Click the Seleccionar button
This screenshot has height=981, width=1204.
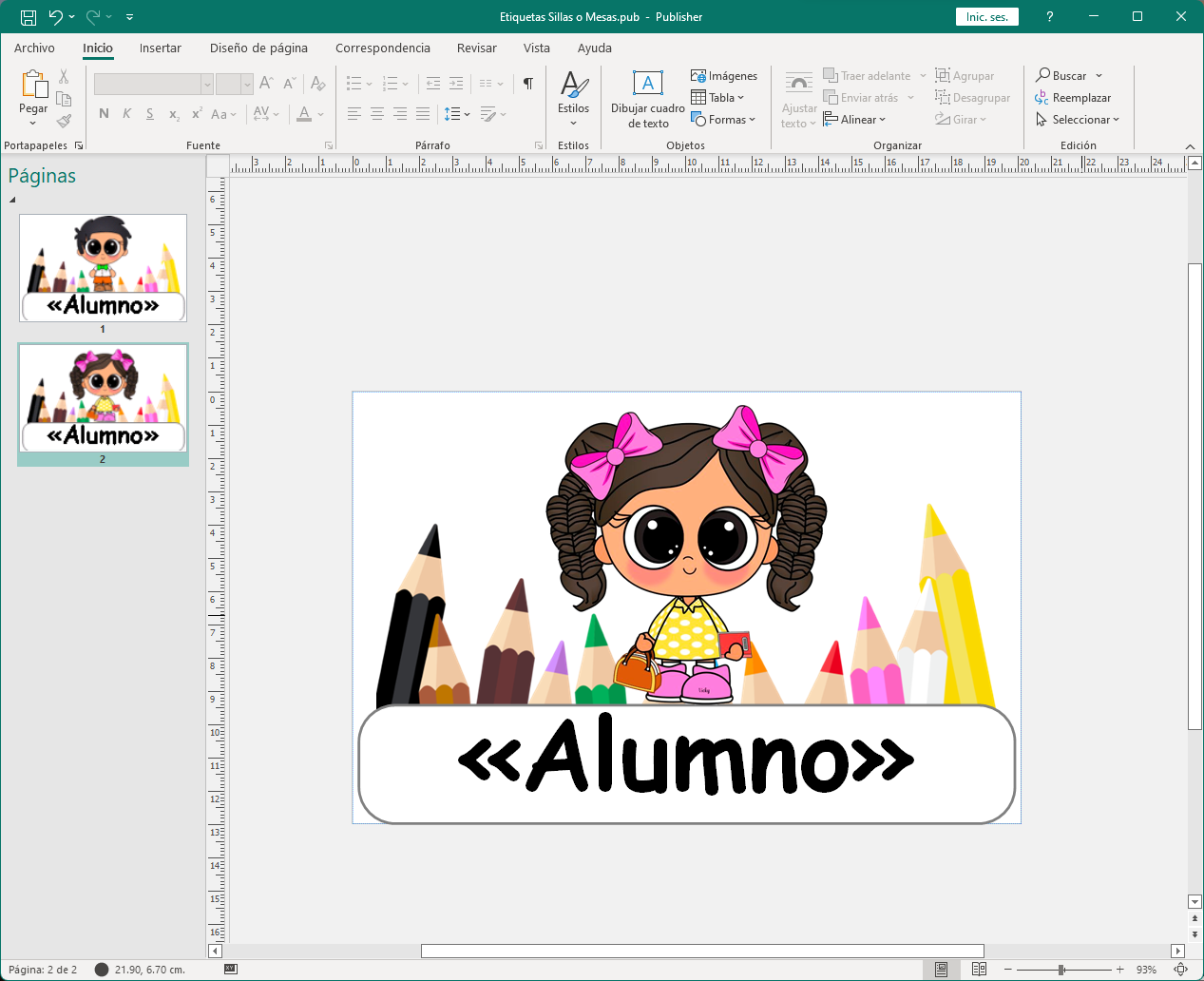click(x=1078, y=120)
